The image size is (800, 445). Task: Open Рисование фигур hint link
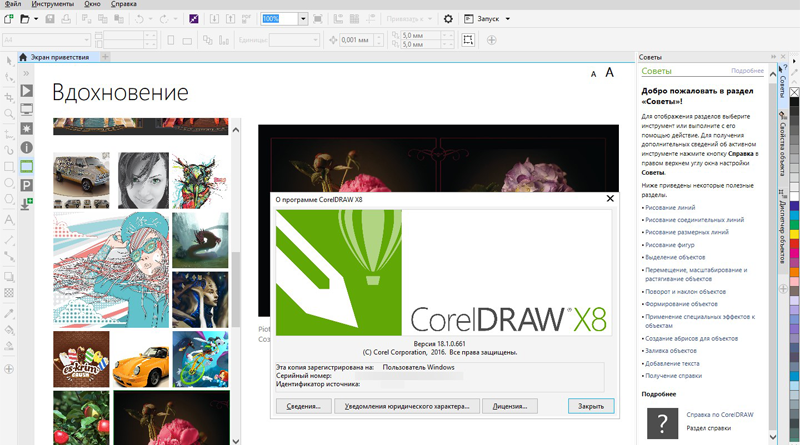click(x=669, y=245)
